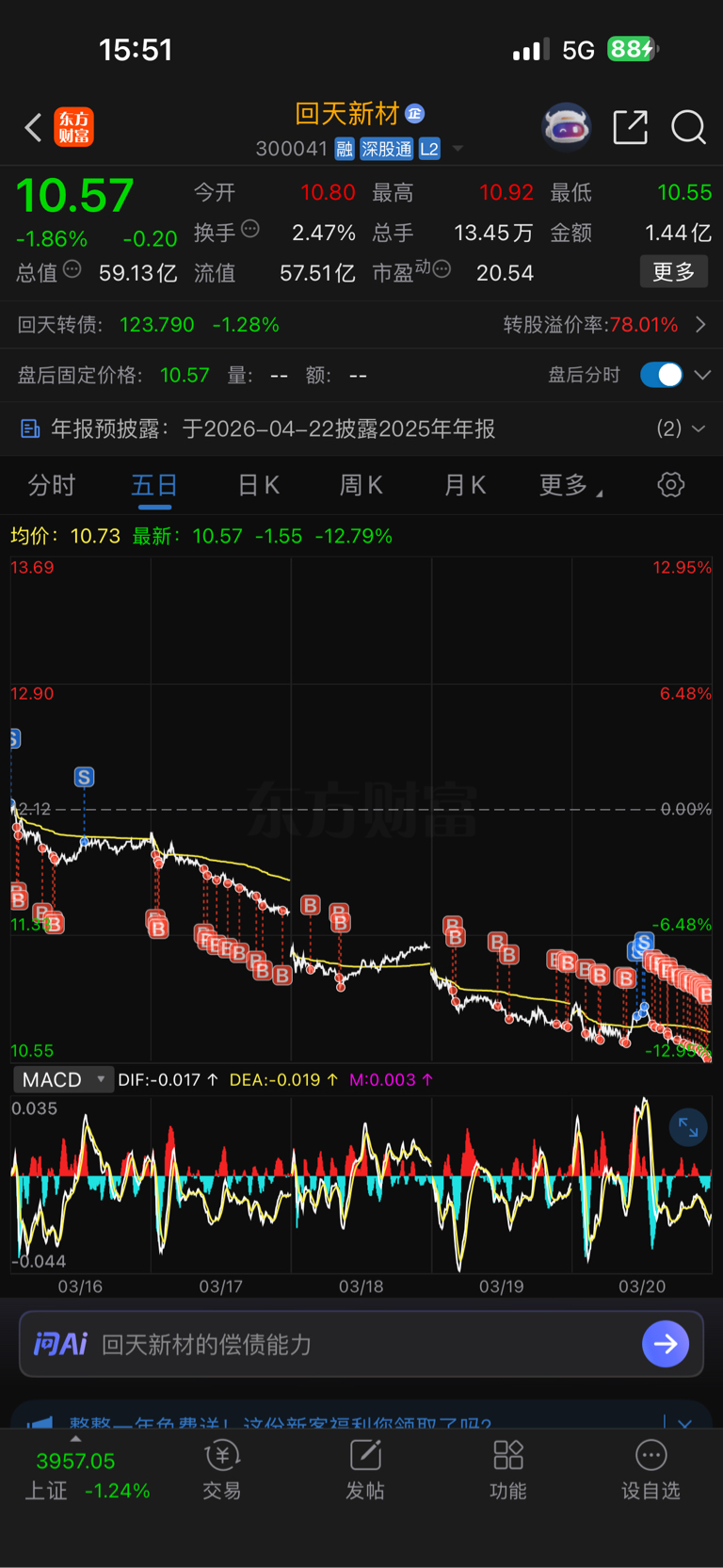The width and height of the screenshot is (723, 1568).
Task: Switch to the 周K tab
Action: [x=361, y=485]
